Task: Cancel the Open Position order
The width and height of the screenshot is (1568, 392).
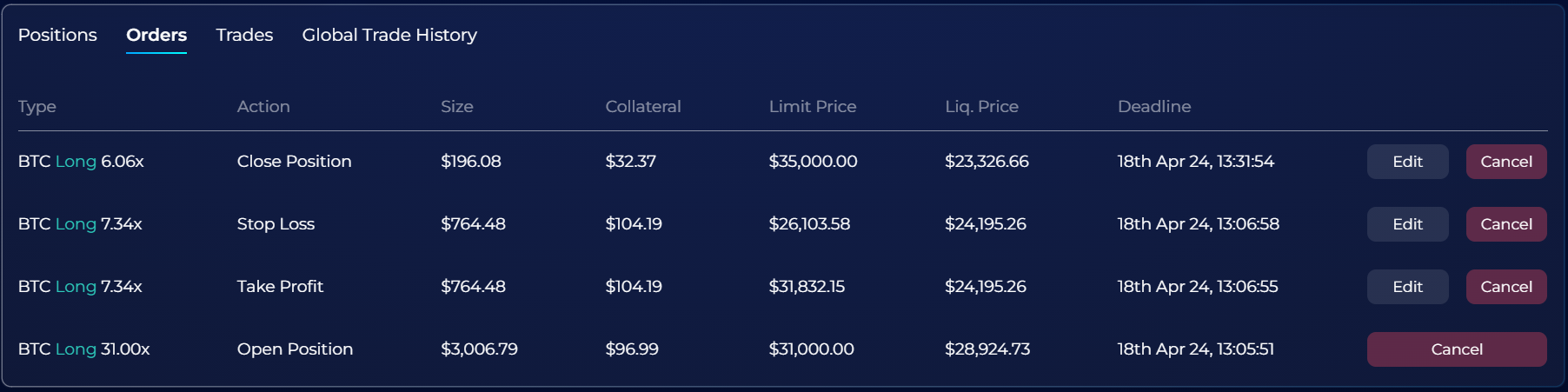Action: pos(1456,349)
